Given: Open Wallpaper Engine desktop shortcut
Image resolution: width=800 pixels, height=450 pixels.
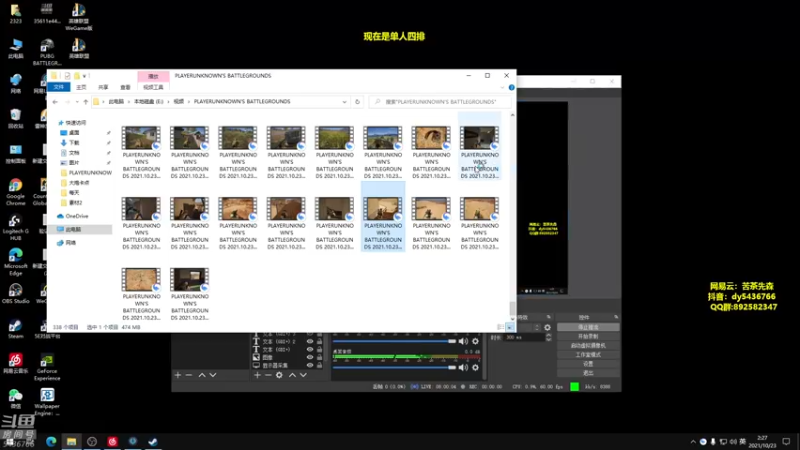Looking at the screenshot, I should pyautogui.click(x=47, y=403).
